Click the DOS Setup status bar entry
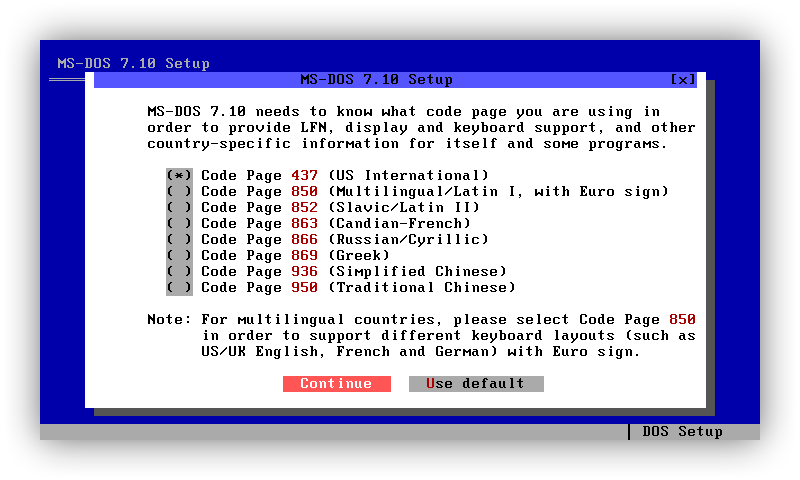Screen dimensions: 800x480 pyautogui.click(x=682, y=432)
